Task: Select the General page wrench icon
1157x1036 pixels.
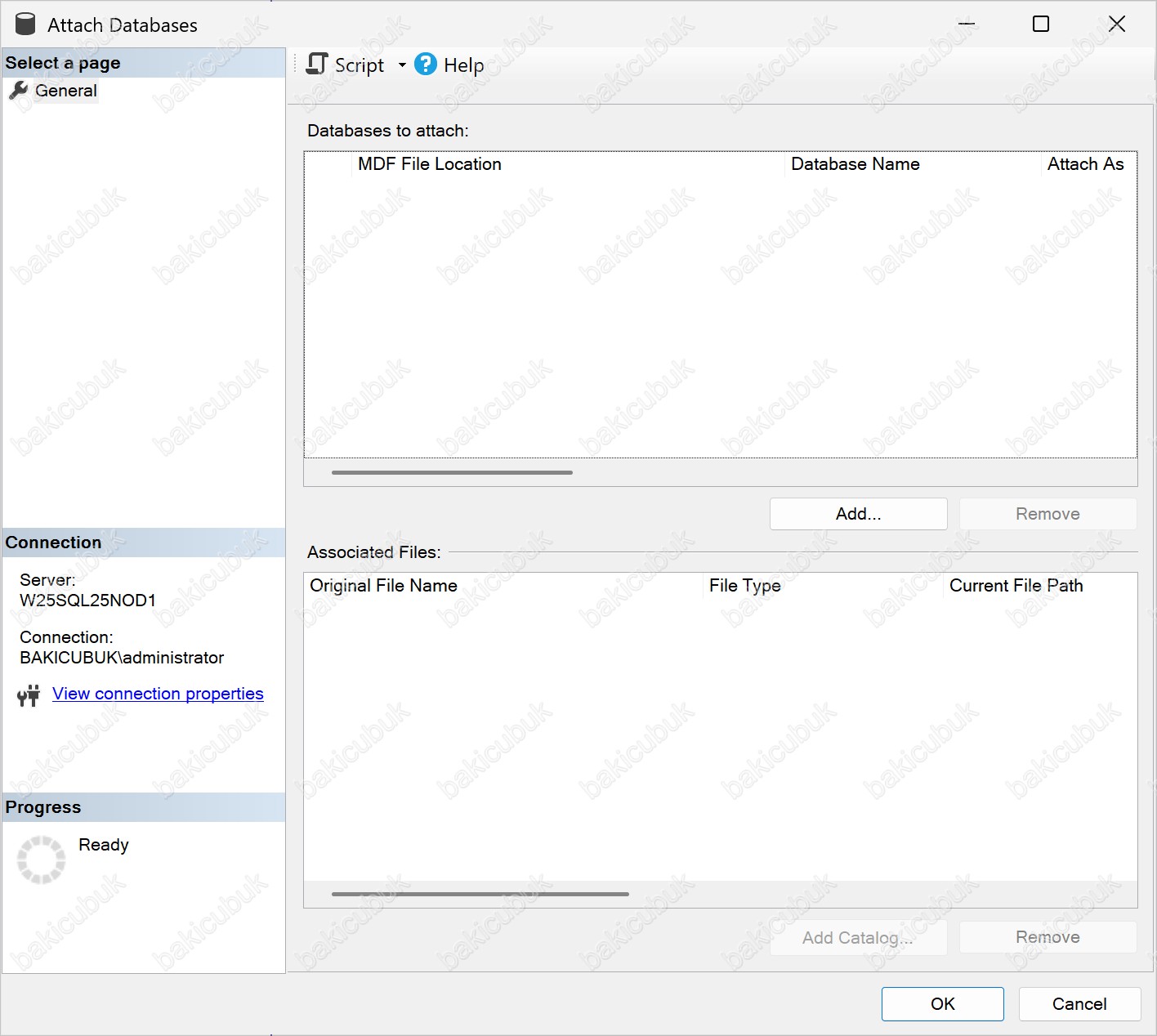Action: 18,91
